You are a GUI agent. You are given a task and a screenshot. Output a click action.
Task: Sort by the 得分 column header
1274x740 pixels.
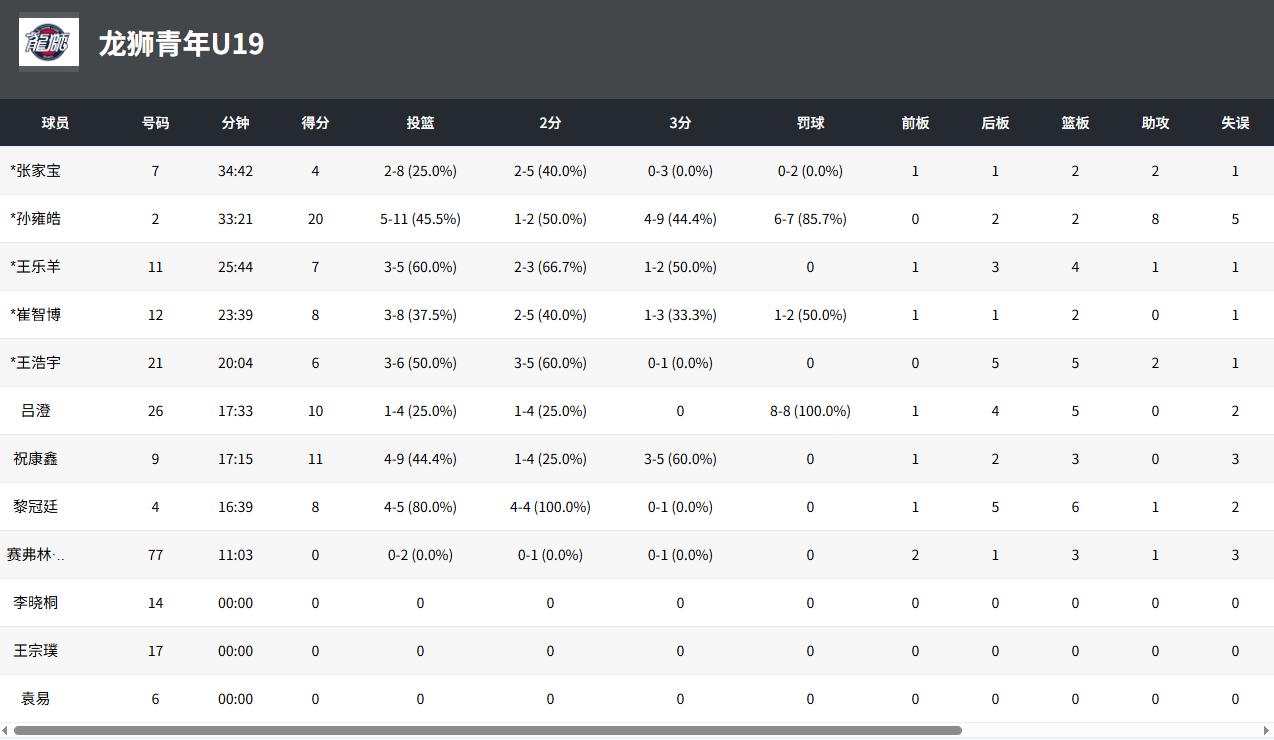point(315,123)
